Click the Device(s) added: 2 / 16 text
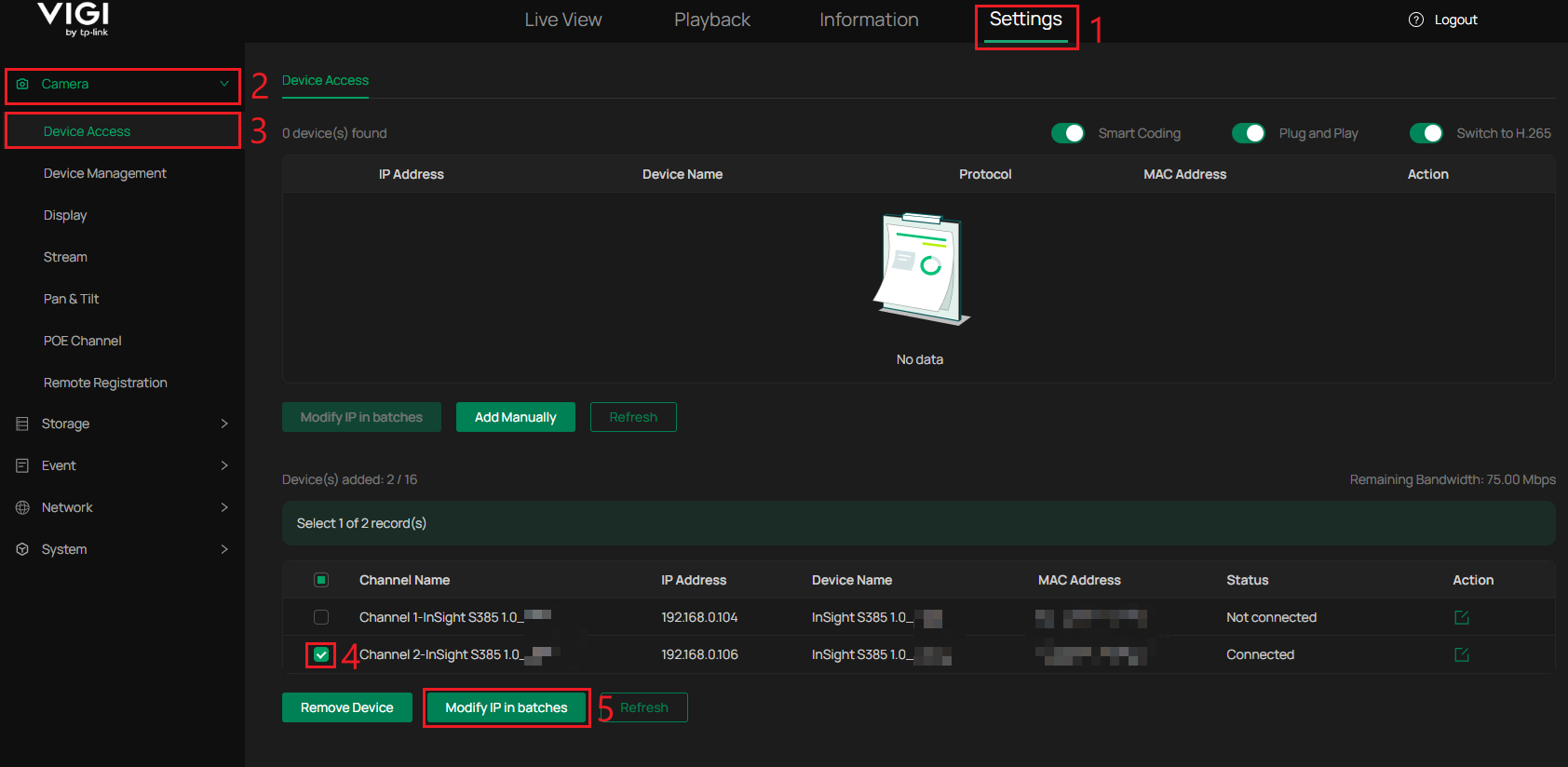The image size is (1568, 767). (x=349, y=479)
